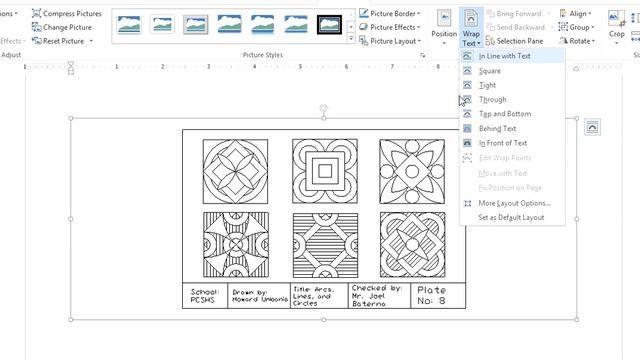This screenshot has width=640, height=360.
Task: Click Reset Picture button
Action: [x=58, y=41]
